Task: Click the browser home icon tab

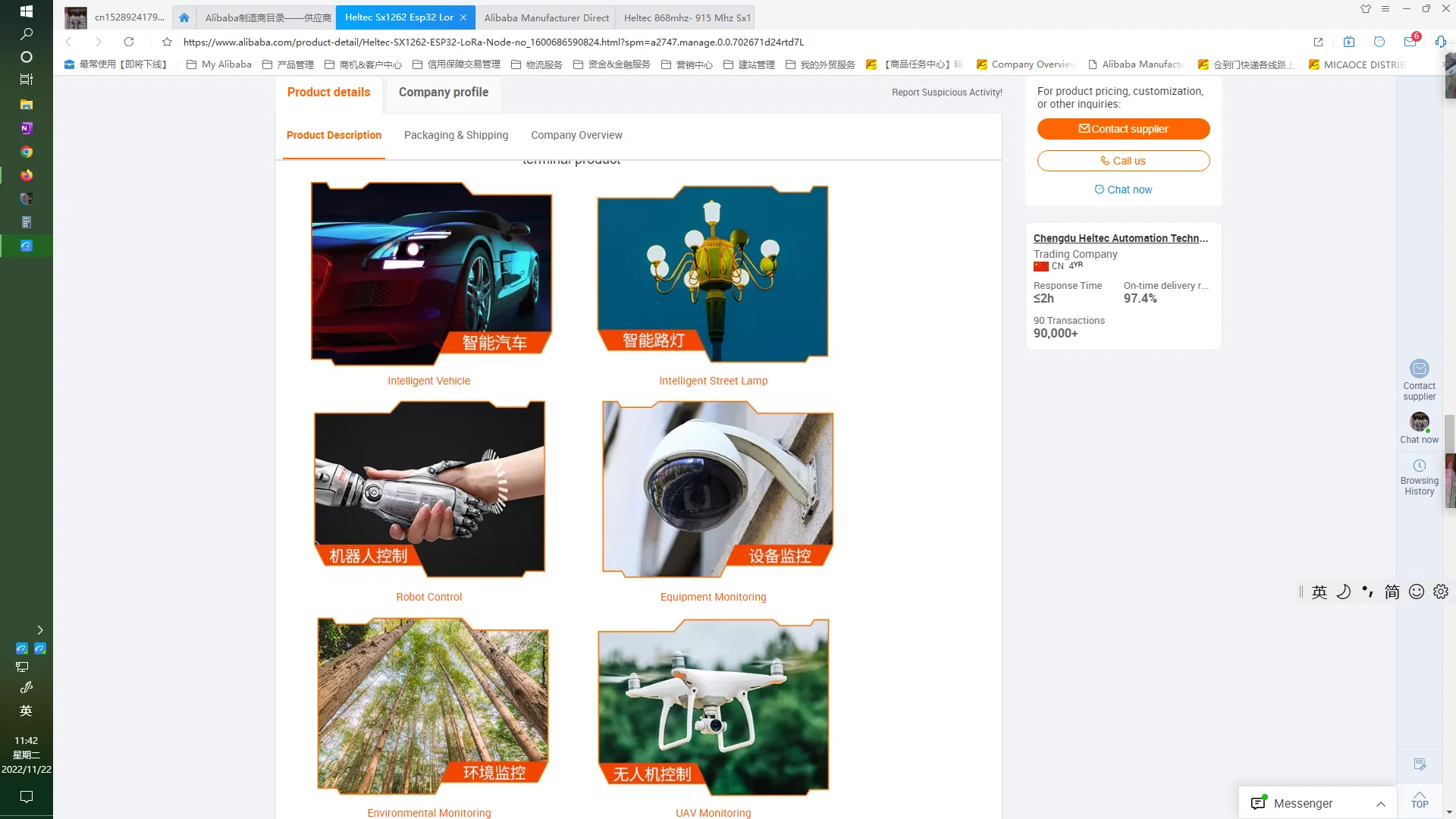Action: pyautogui.click(x=184, y=17)
